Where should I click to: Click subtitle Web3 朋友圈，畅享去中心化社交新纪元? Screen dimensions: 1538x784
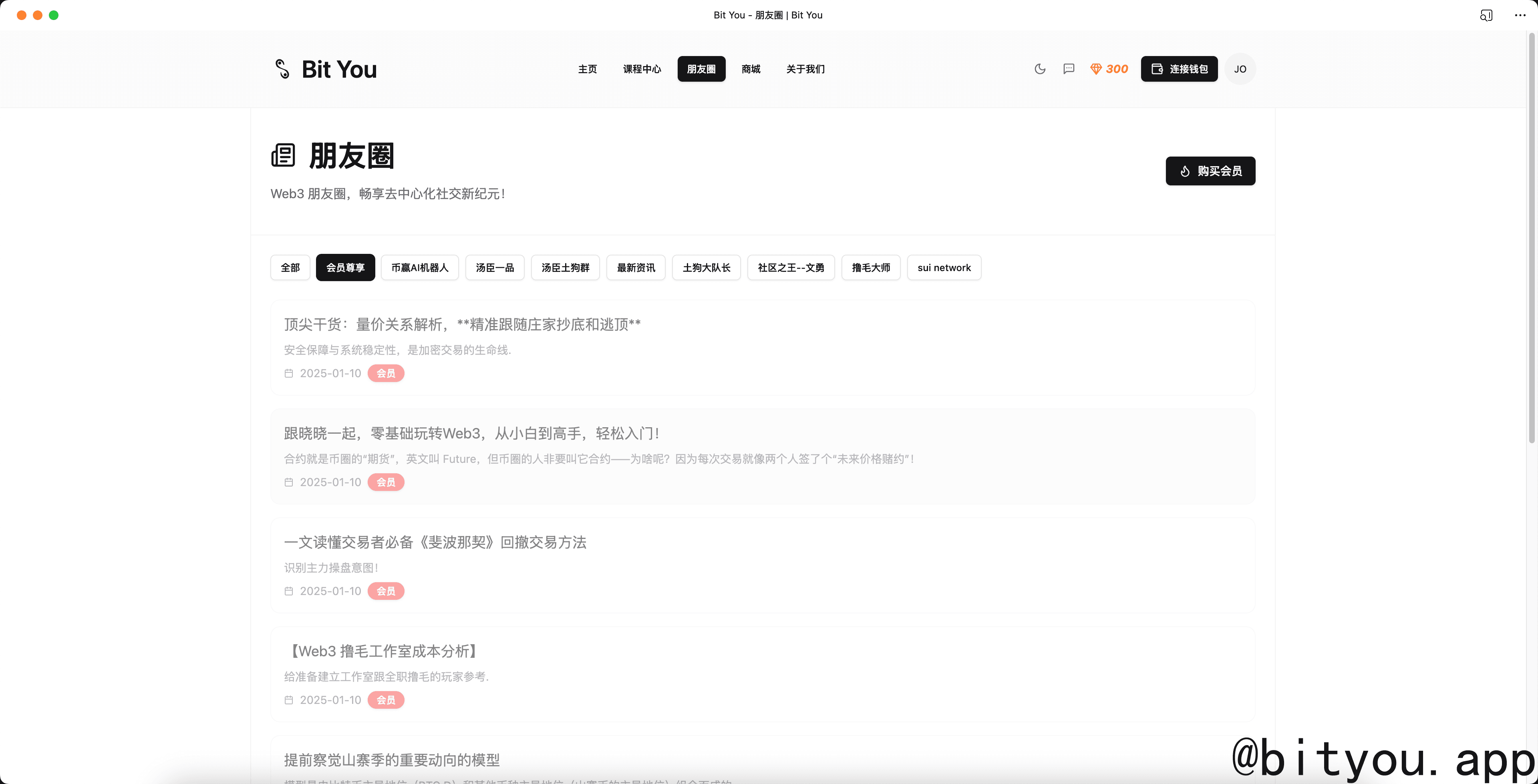pyautogui.click(x=388, y=193)
